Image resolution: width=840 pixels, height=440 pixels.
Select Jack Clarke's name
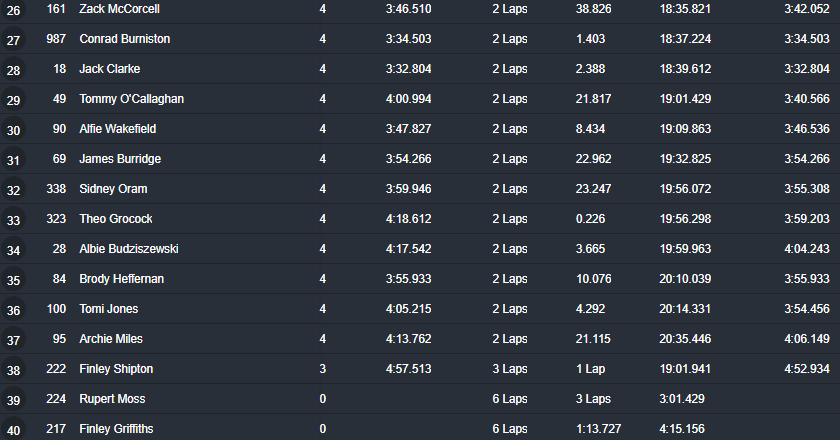tap(109, 69)
